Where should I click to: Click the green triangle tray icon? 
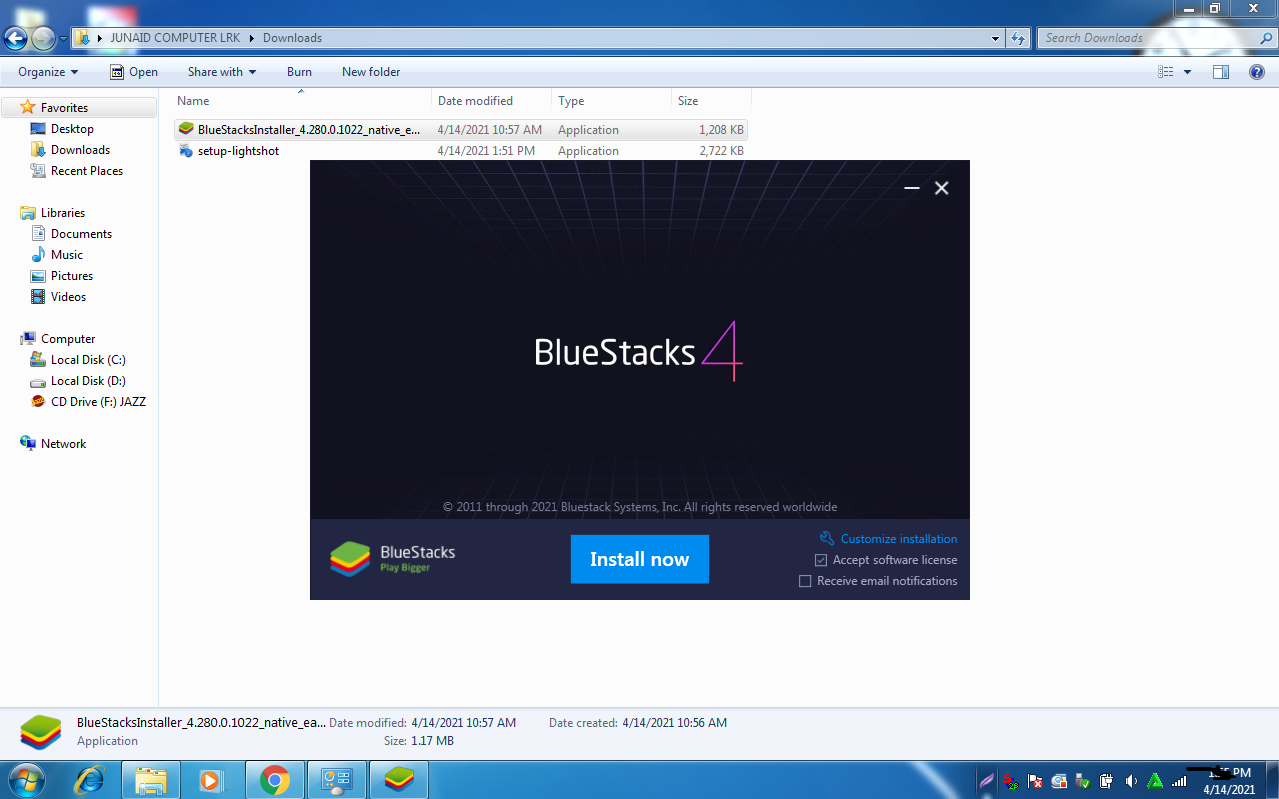(1155, 781)
